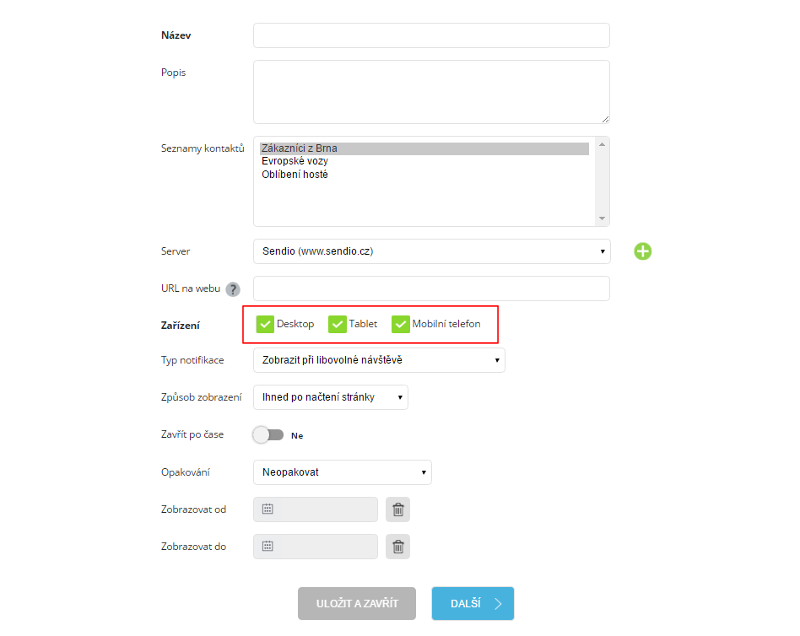Image resolution: width=800 pixels, height=636 pixels.
Task: Open the calendar in Zobrazovat do field
Action: (267, 546)
